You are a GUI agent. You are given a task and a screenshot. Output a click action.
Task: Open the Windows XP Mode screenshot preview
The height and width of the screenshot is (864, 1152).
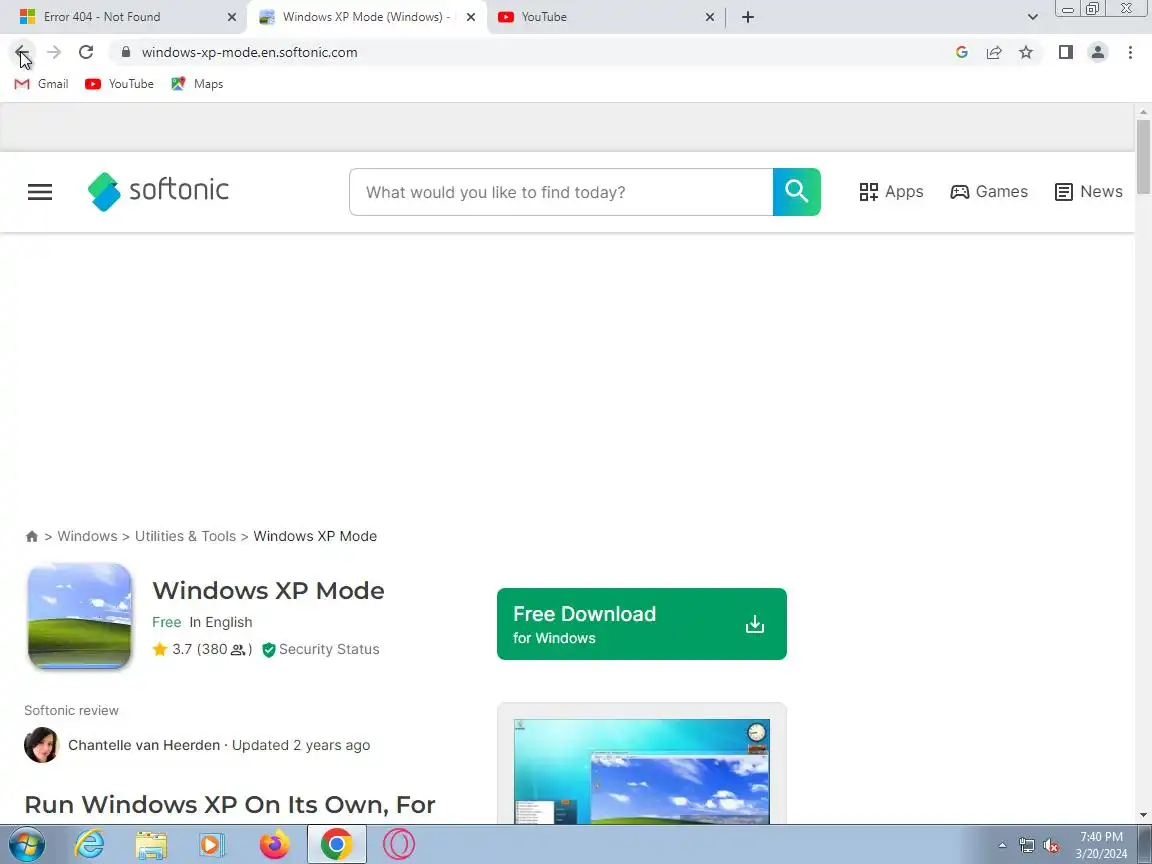coord(641,771)
